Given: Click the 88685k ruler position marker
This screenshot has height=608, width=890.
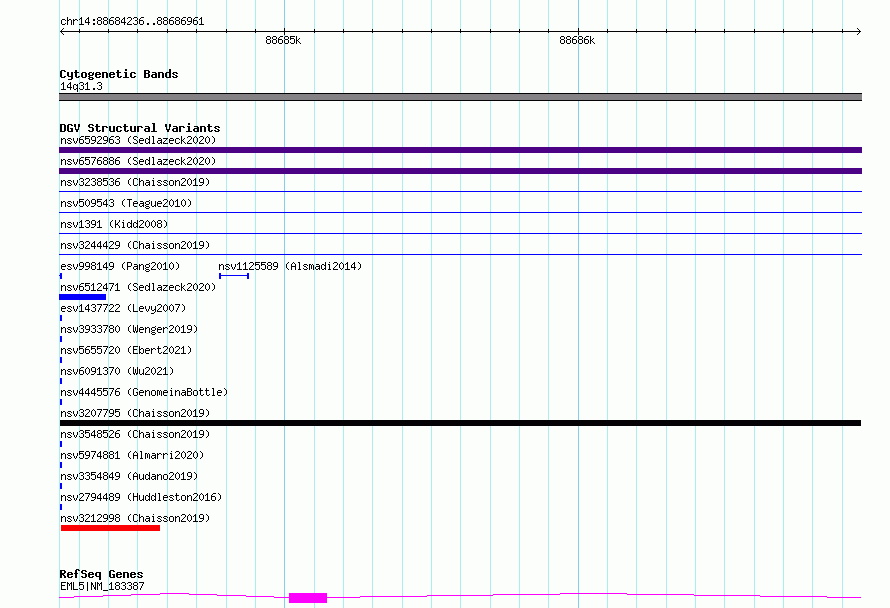Looking at the screenshot, I should coord(283,40).
